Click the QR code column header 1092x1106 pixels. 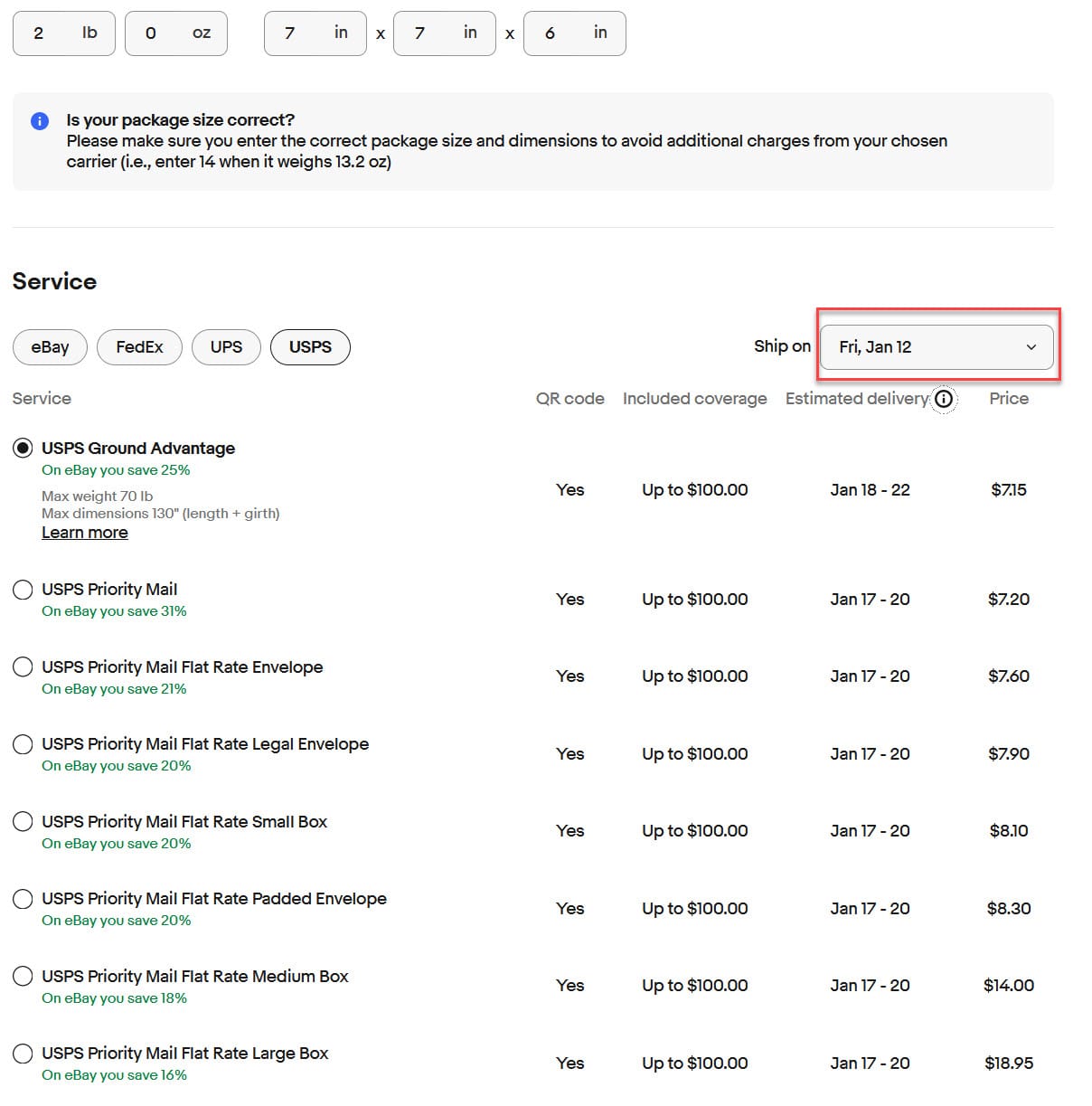point(570,399)
